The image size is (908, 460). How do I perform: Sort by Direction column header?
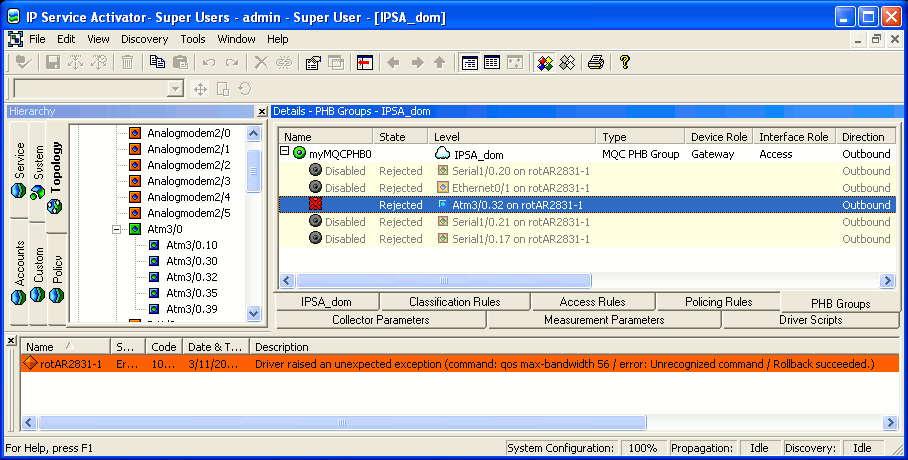(866, 137)
